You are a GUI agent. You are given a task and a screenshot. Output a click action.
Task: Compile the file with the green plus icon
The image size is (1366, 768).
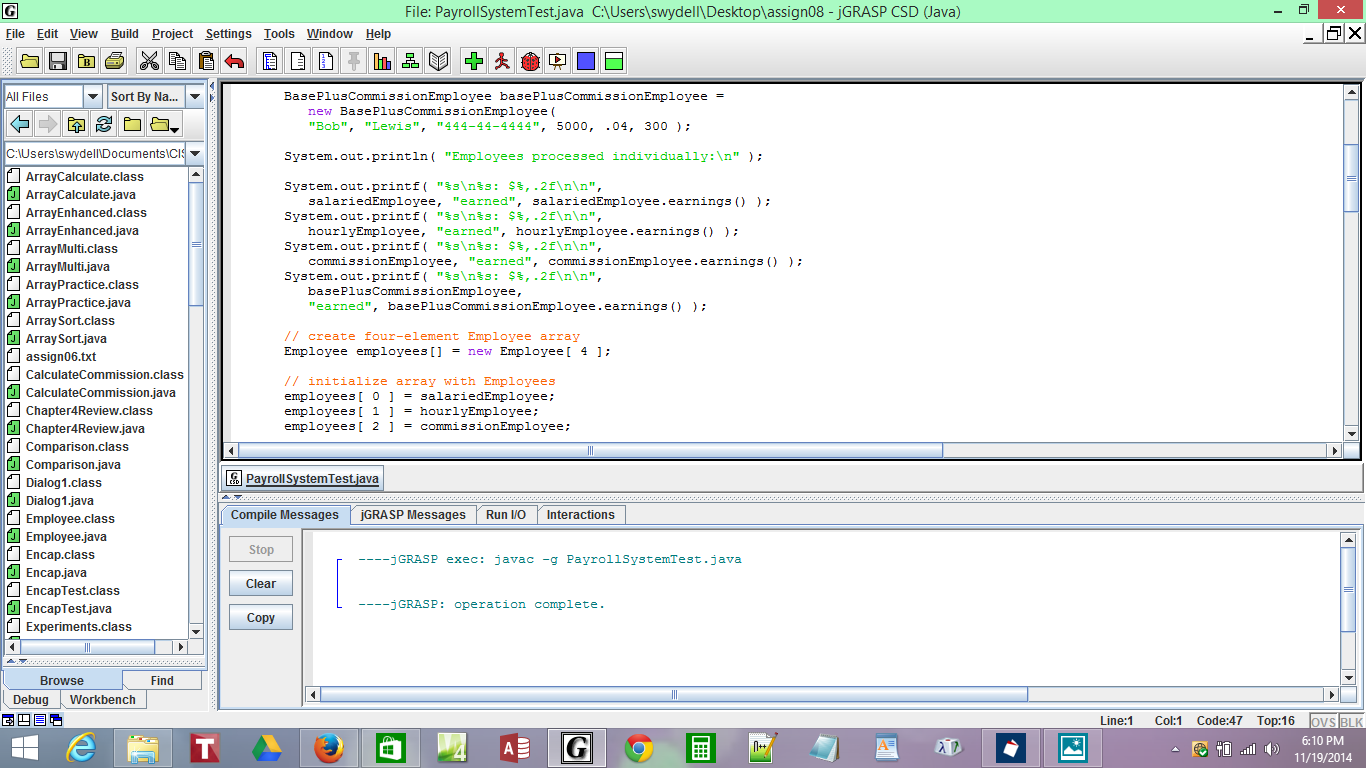point(475,60)
